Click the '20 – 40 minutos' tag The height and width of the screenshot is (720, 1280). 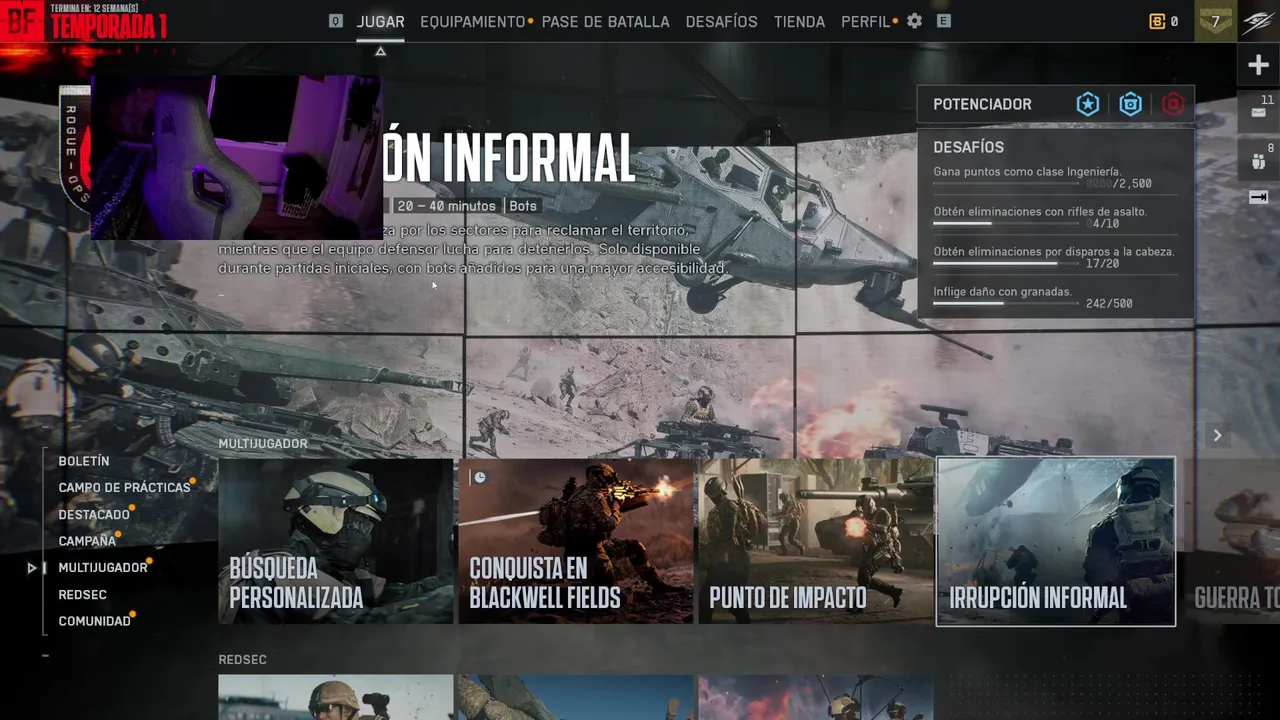(x=446, y=206)
